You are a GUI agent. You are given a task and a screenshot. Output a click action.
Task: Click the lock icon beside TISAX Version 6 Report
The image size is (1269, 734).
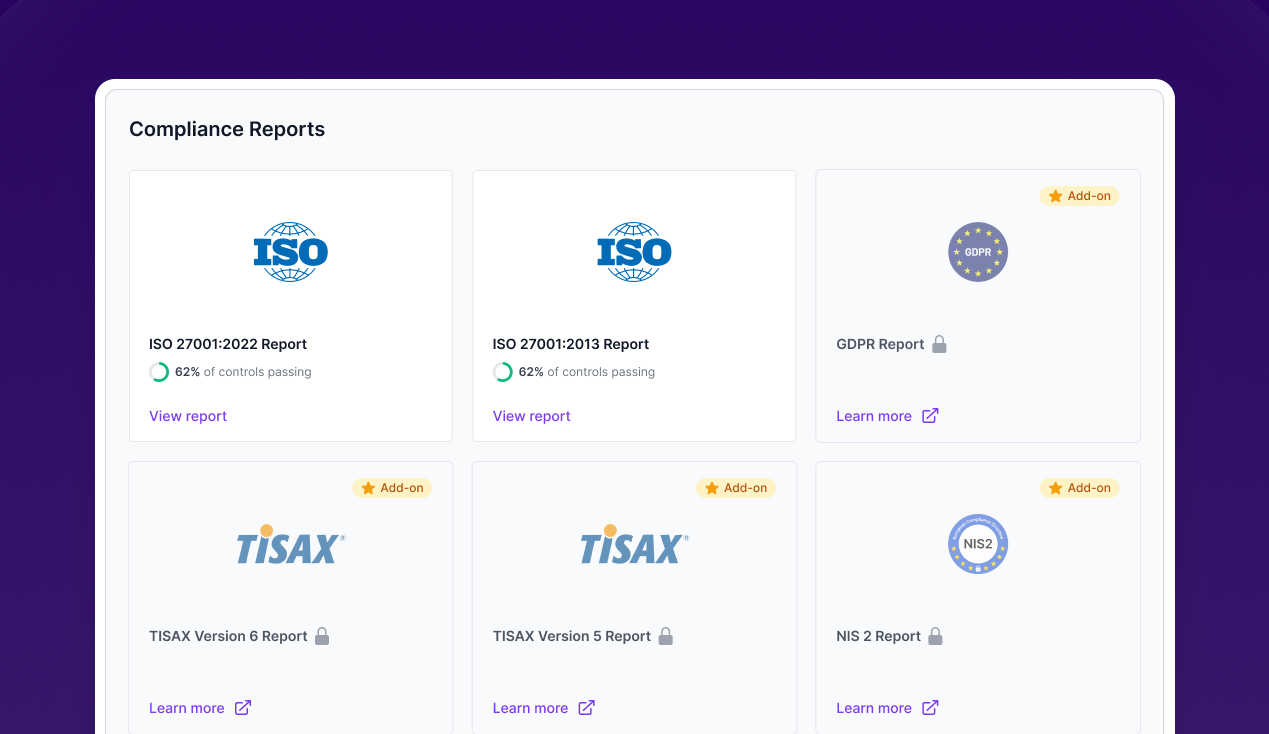(322, 636)
